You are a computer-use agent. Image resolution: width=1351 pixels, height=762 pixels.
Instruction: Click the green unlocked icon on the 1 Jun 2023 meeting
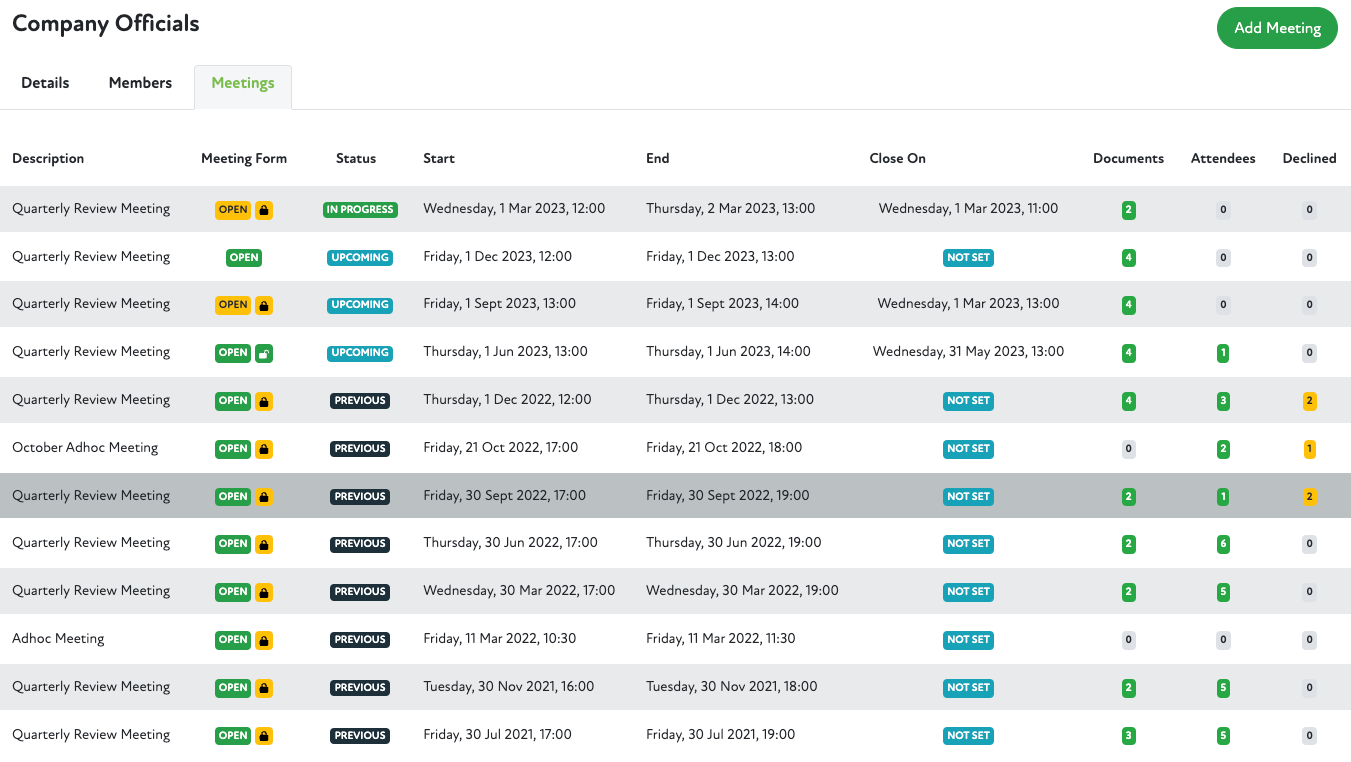pos(264,353)
